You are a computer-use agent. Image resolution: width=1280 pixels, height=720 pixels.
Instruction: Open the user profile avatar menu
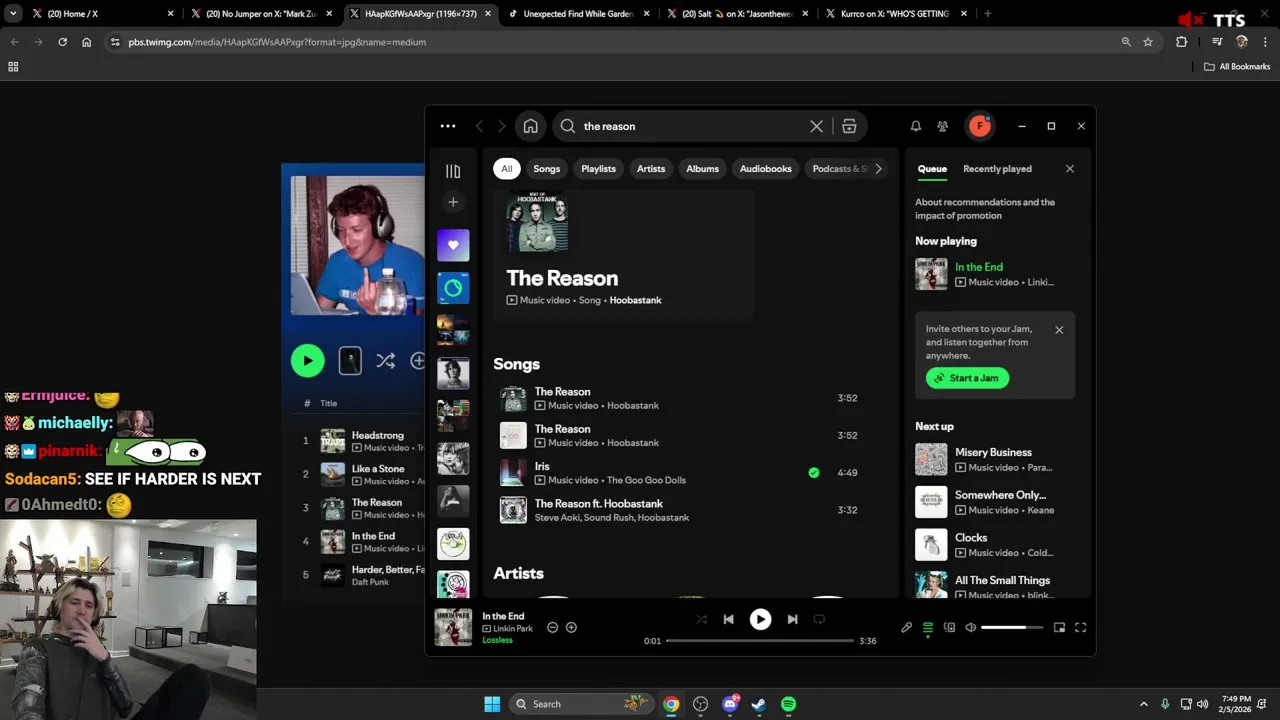979,126
